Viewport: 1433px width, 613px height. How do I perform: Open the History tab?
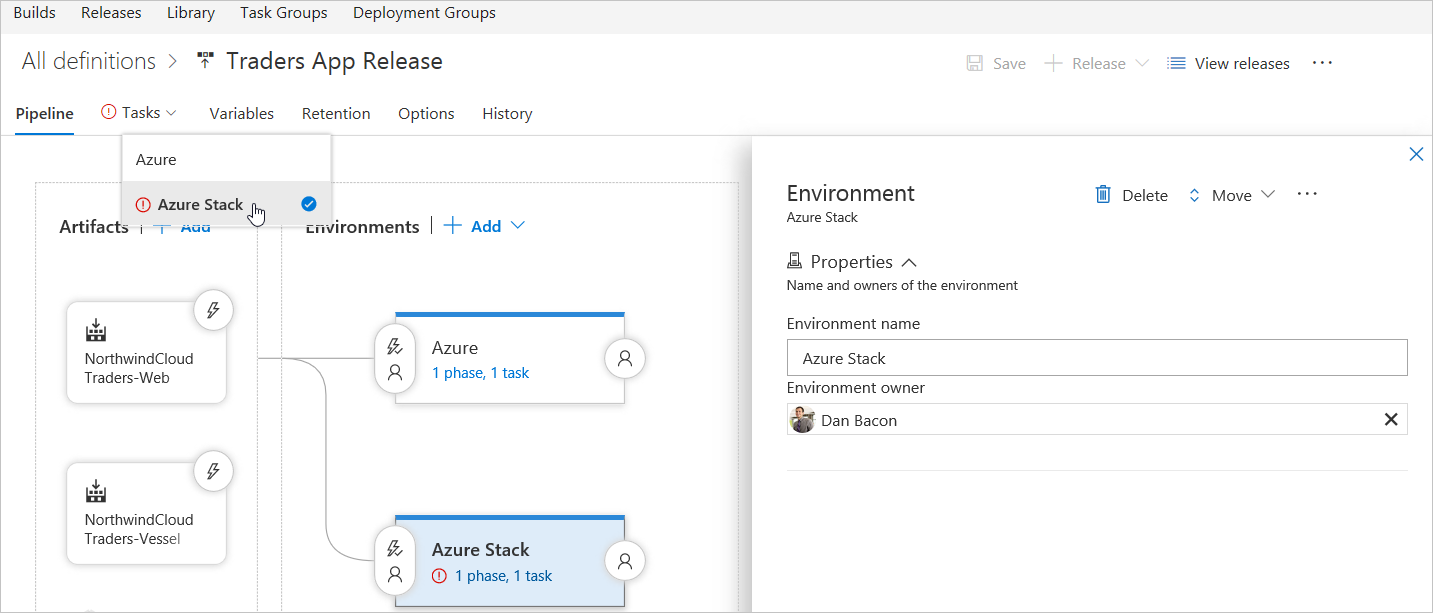point(507,113)
